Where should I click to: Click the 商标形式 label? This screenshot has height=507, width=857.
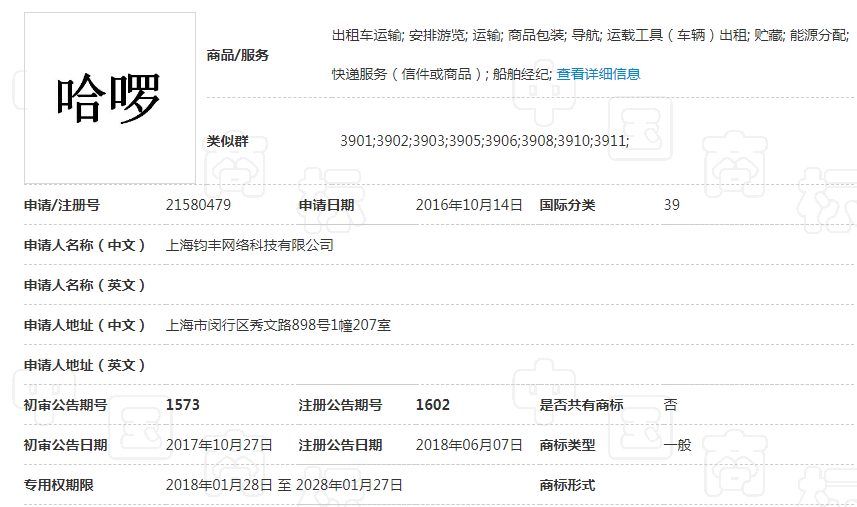point(567,485)
